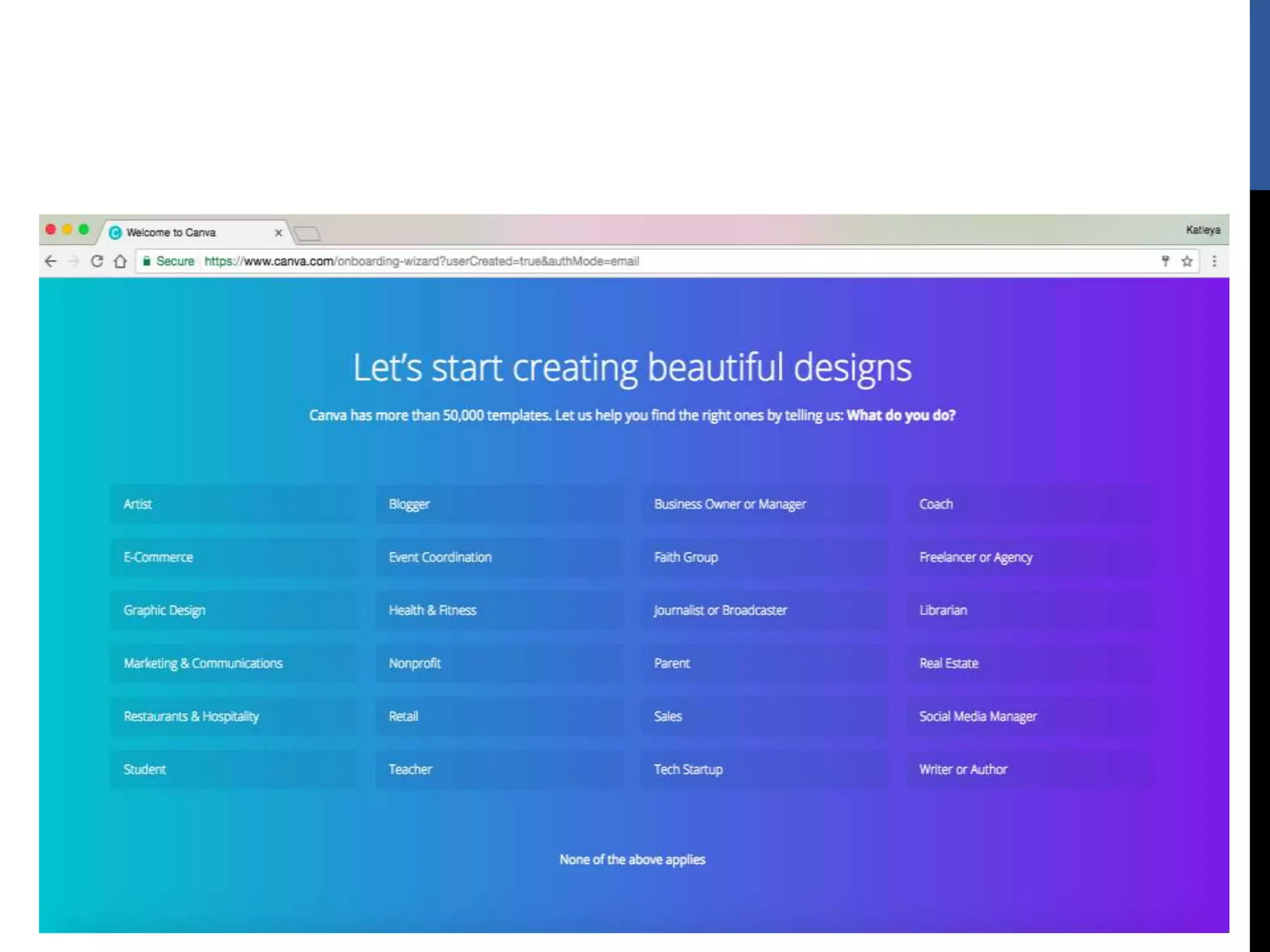Click the bookmark star icon

tap(1186, 261)
